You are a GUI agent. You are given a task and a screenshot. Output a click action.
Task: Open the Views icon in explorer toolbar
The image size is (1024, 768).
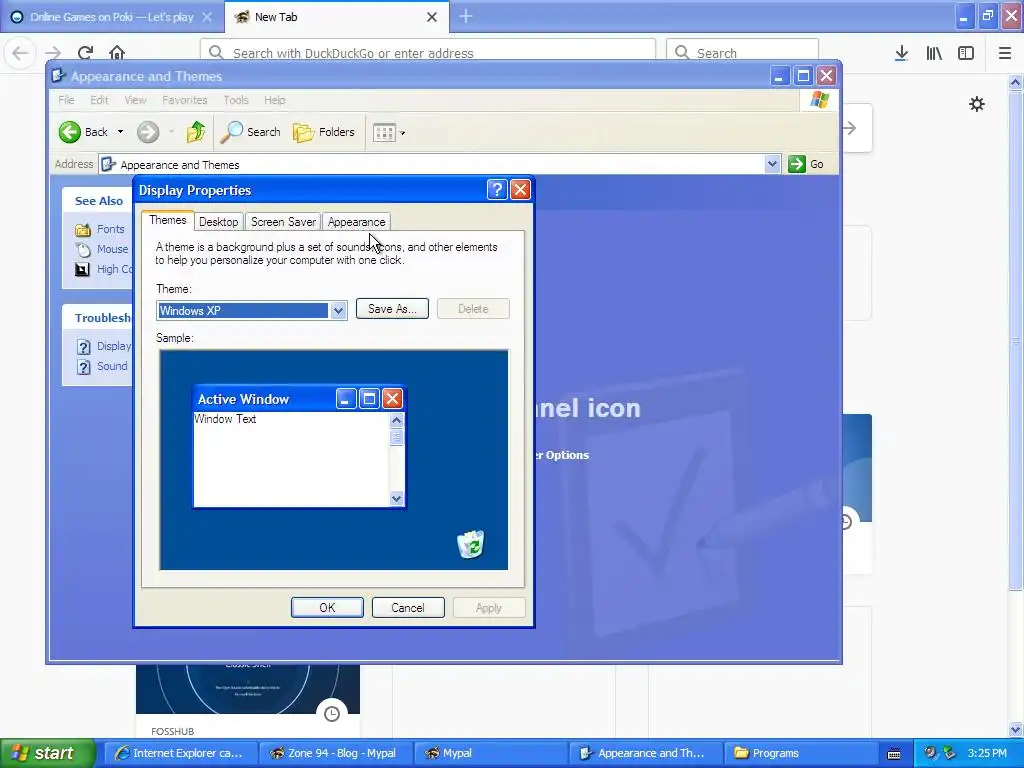pyautogui.click(x=384, y=133)
